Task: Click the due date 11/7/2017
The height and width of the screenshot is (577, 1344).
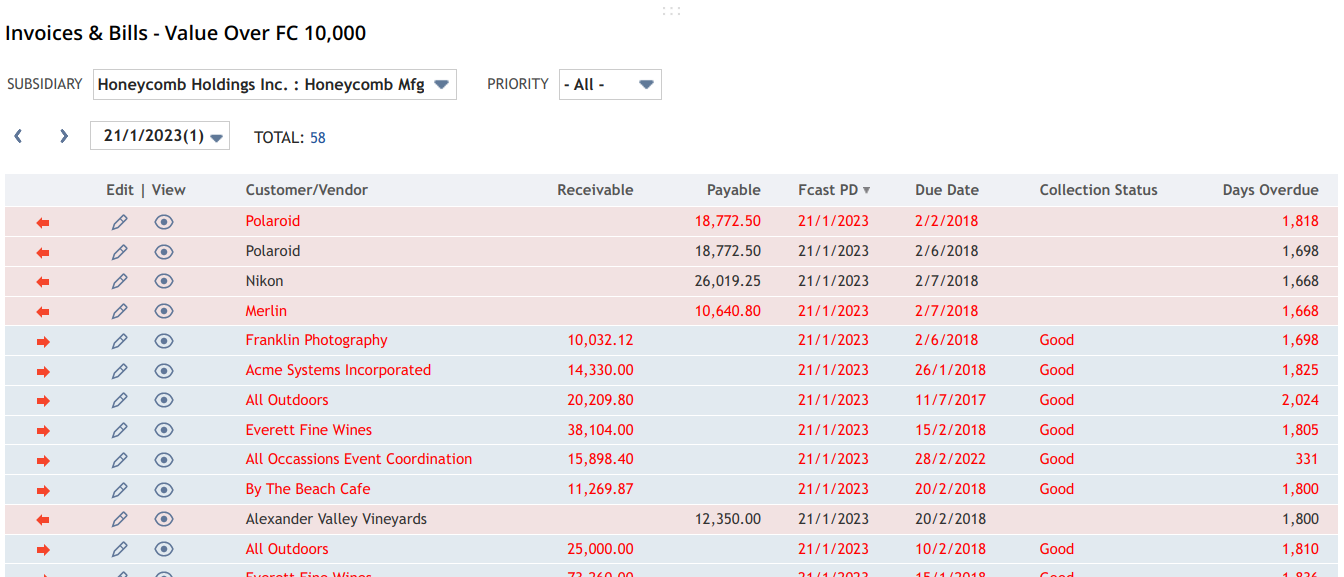Action: (950, 400)
